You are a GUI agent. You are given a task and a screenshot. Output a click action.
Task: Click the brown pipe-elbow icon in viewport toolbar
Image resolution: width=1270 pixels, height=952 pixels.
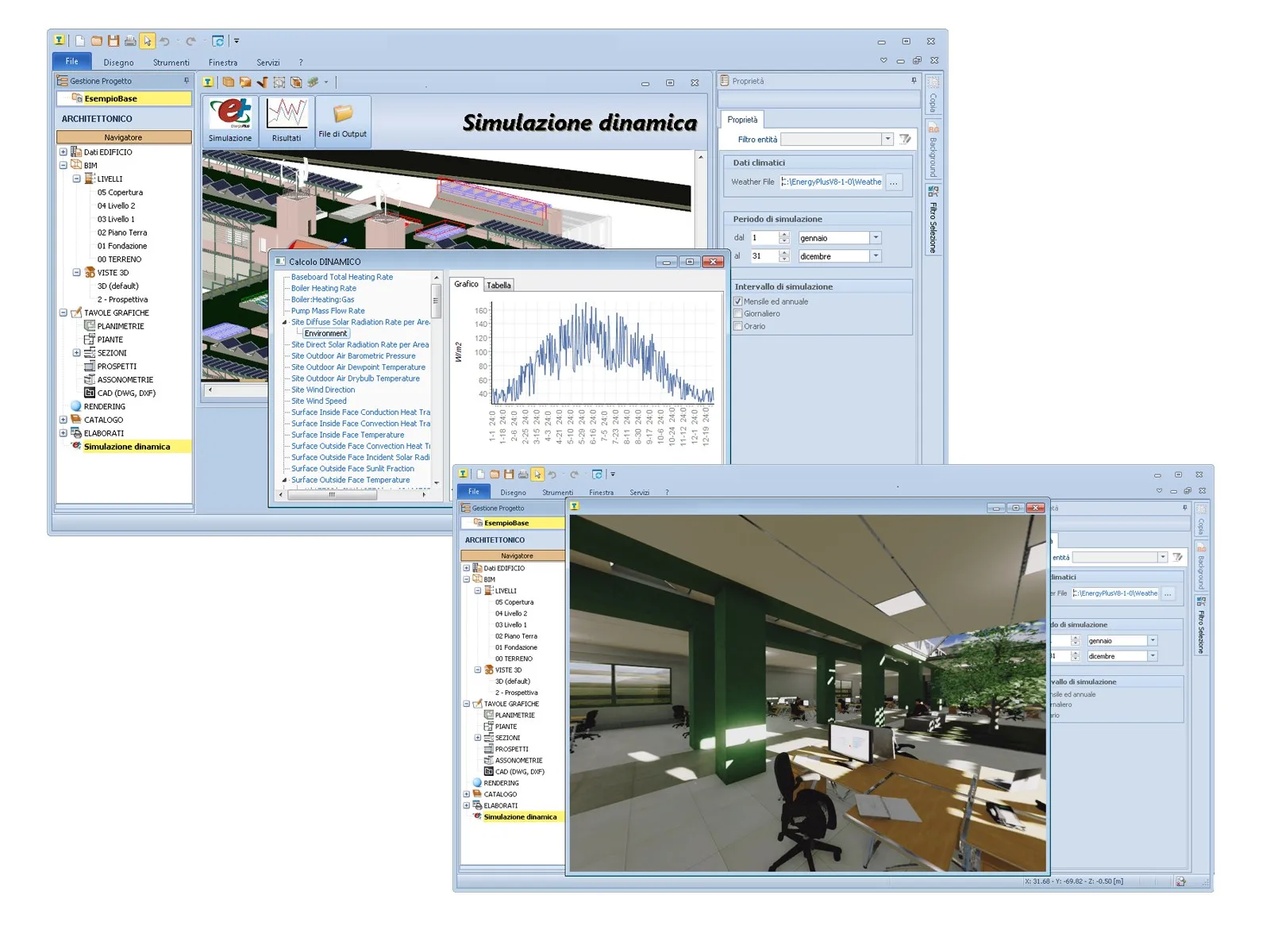pos(262,82)
